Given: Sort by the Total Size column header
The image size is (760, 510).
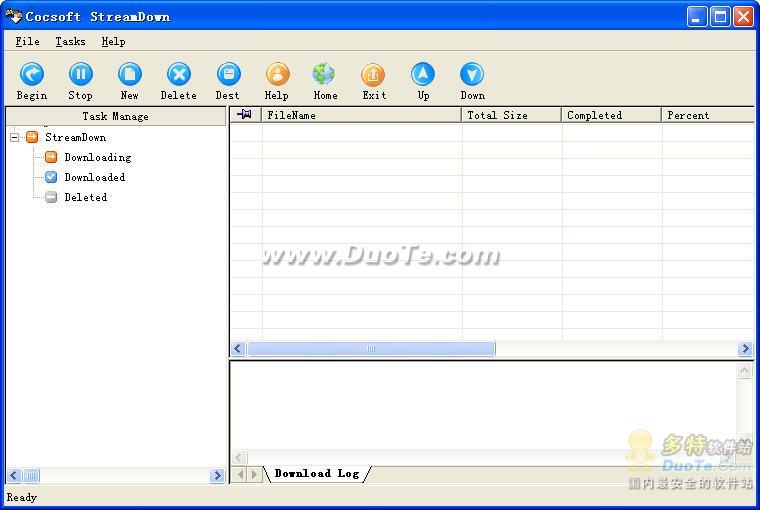Looking at the screenshot, I should click(511, 115).
